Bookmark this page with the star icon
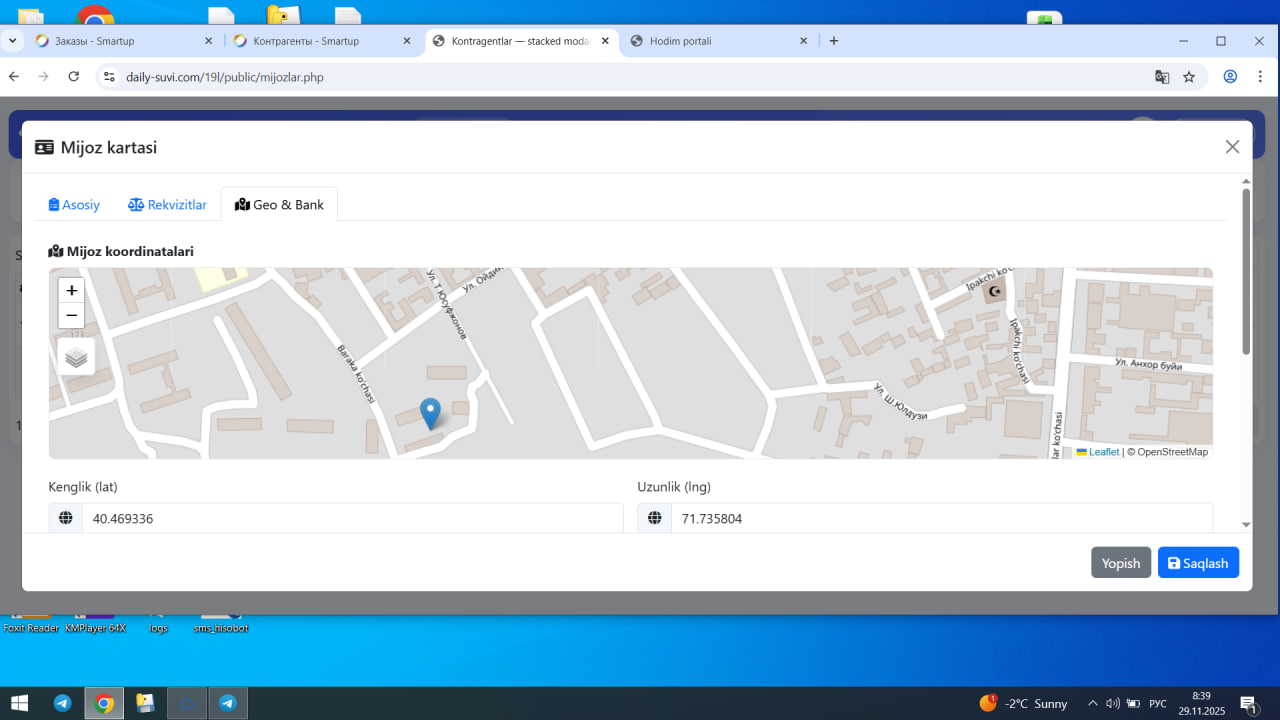 (1189, 77)
